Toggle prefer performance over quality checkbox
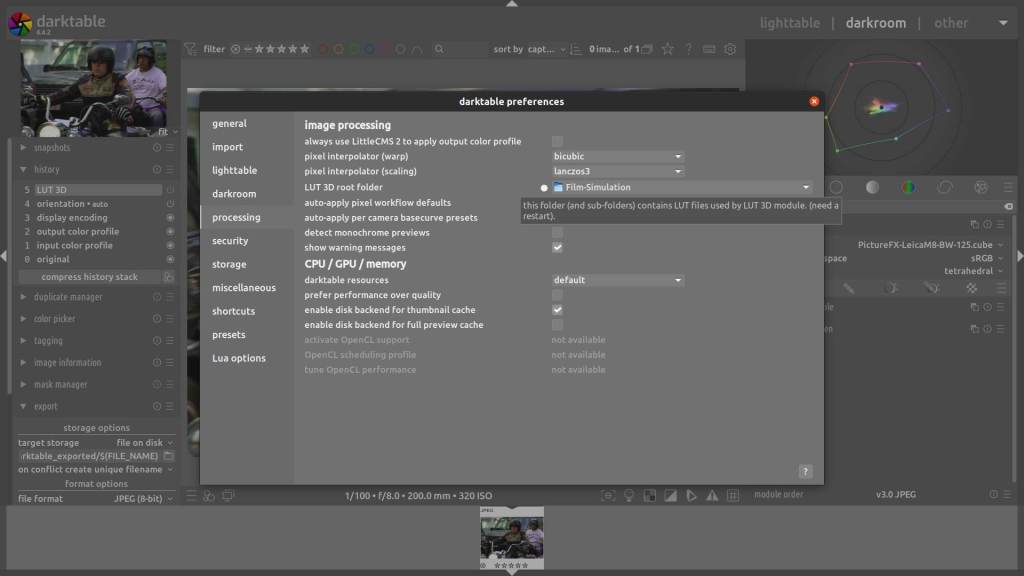The height and width of the screenshot is (576, 1024). coord(557,295)
